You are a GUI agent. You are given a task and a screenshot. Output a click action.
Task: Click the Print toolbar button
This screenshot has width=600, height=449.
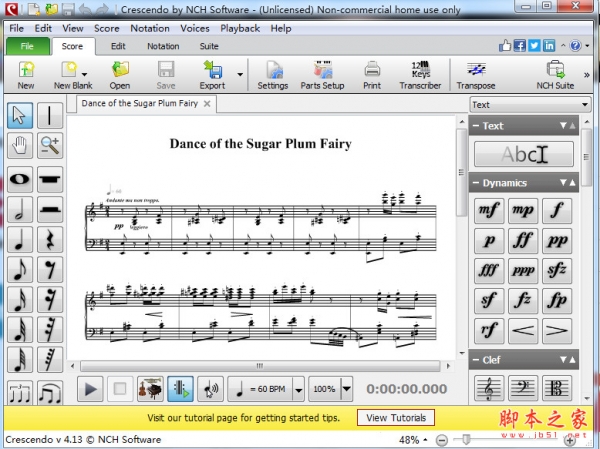pos(372,75)
